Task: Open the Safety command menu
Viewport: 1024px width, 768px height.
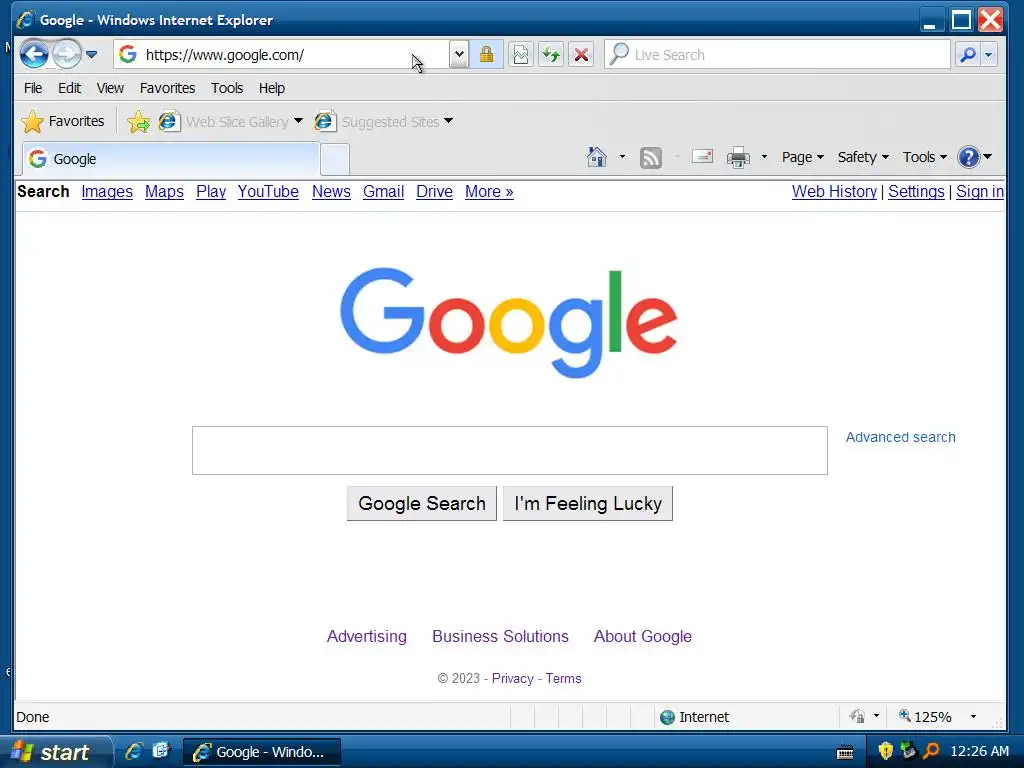Action: coord(863,157)
